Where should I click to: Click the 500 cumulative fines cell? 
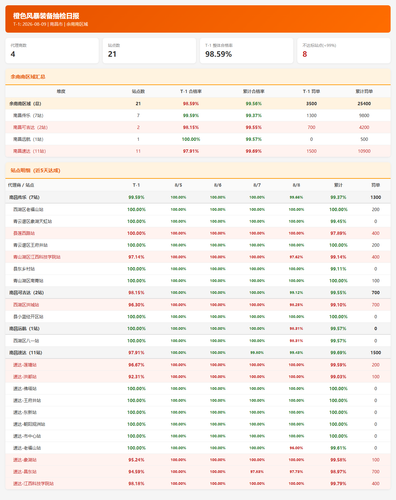pyautogui.click(x=364, y=139)
